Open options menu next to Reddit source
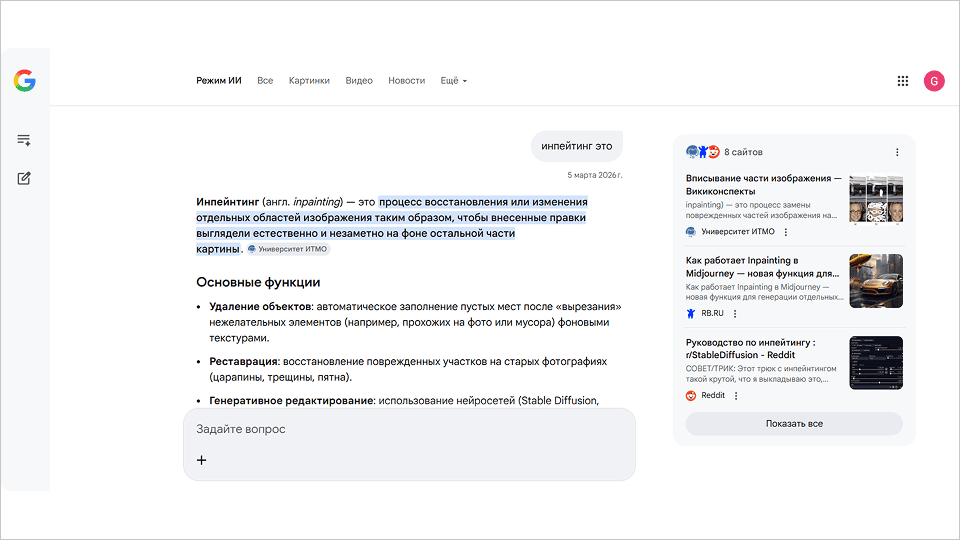 point(736,396)
